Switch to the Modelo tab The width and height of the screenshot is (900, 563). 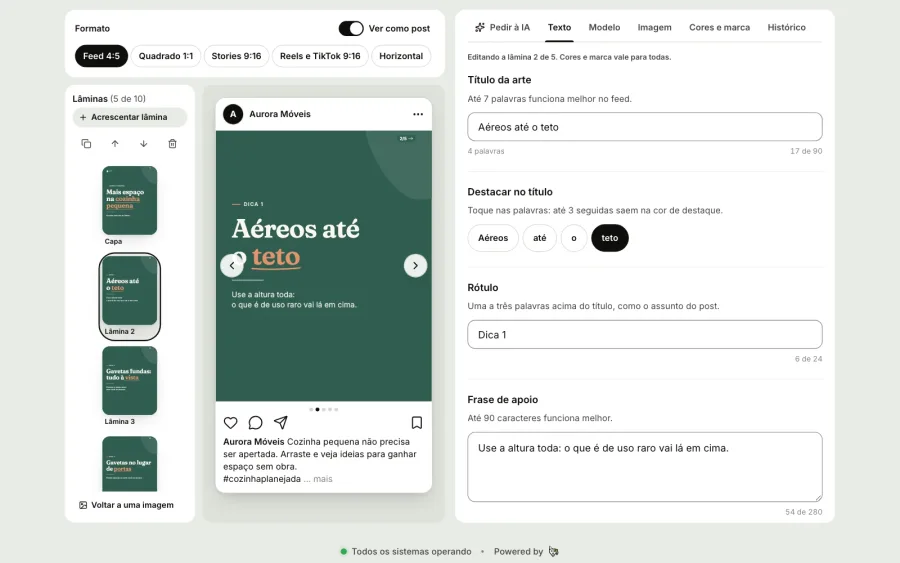pyautogui.click(x=604, y=28)
